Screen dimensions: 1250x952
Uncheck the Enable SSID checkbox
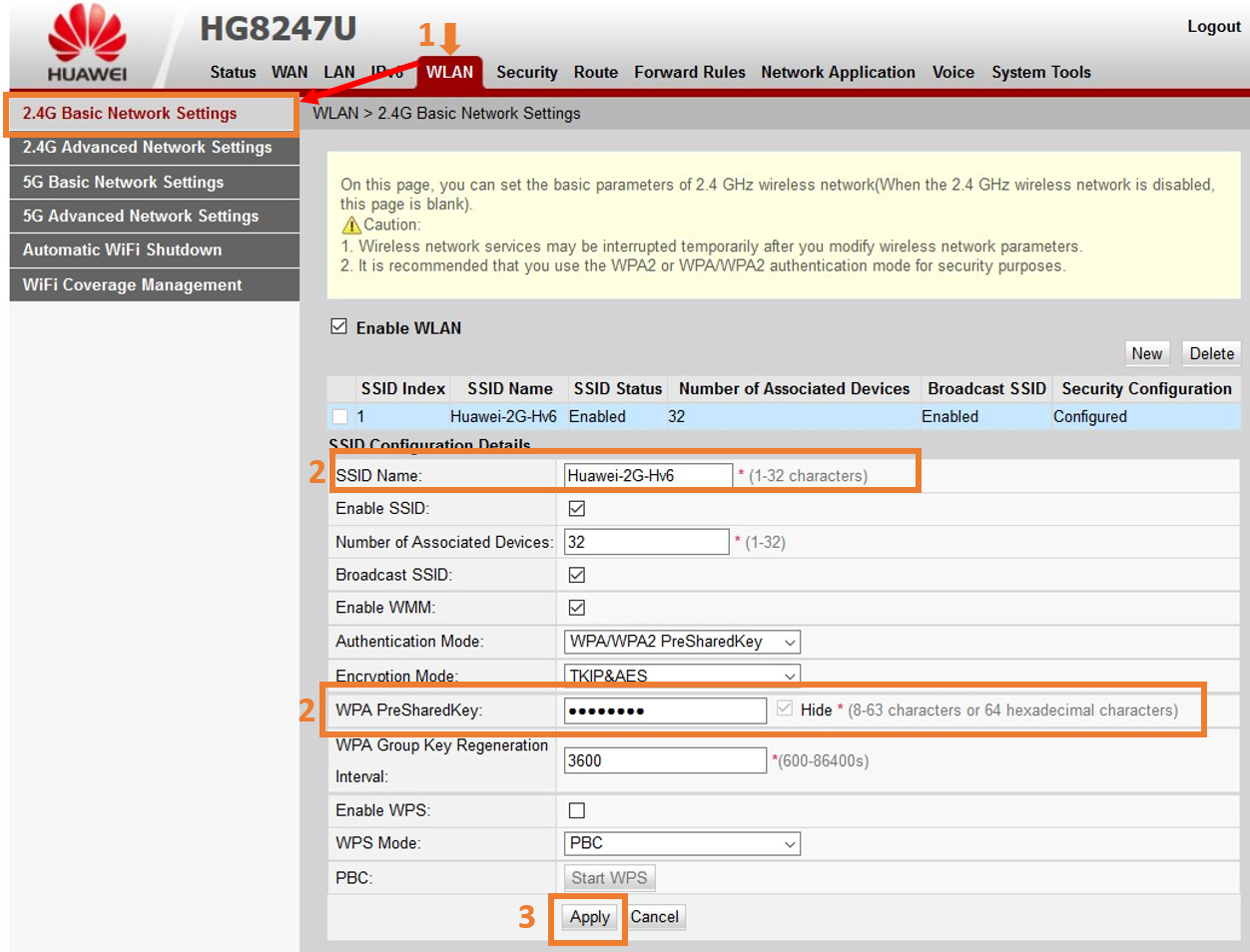coord(576,509)
